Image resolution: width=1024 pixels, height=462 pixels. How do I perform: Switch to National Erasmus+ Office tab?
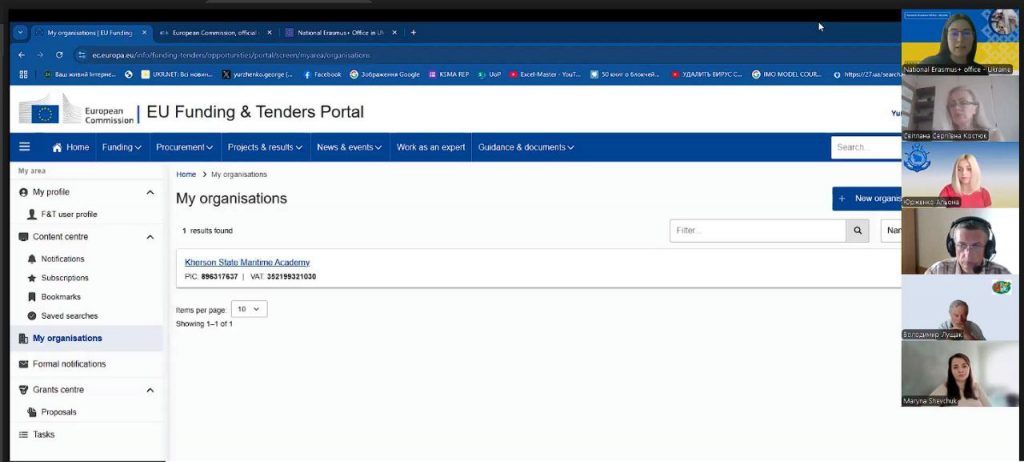pos(340,32)
